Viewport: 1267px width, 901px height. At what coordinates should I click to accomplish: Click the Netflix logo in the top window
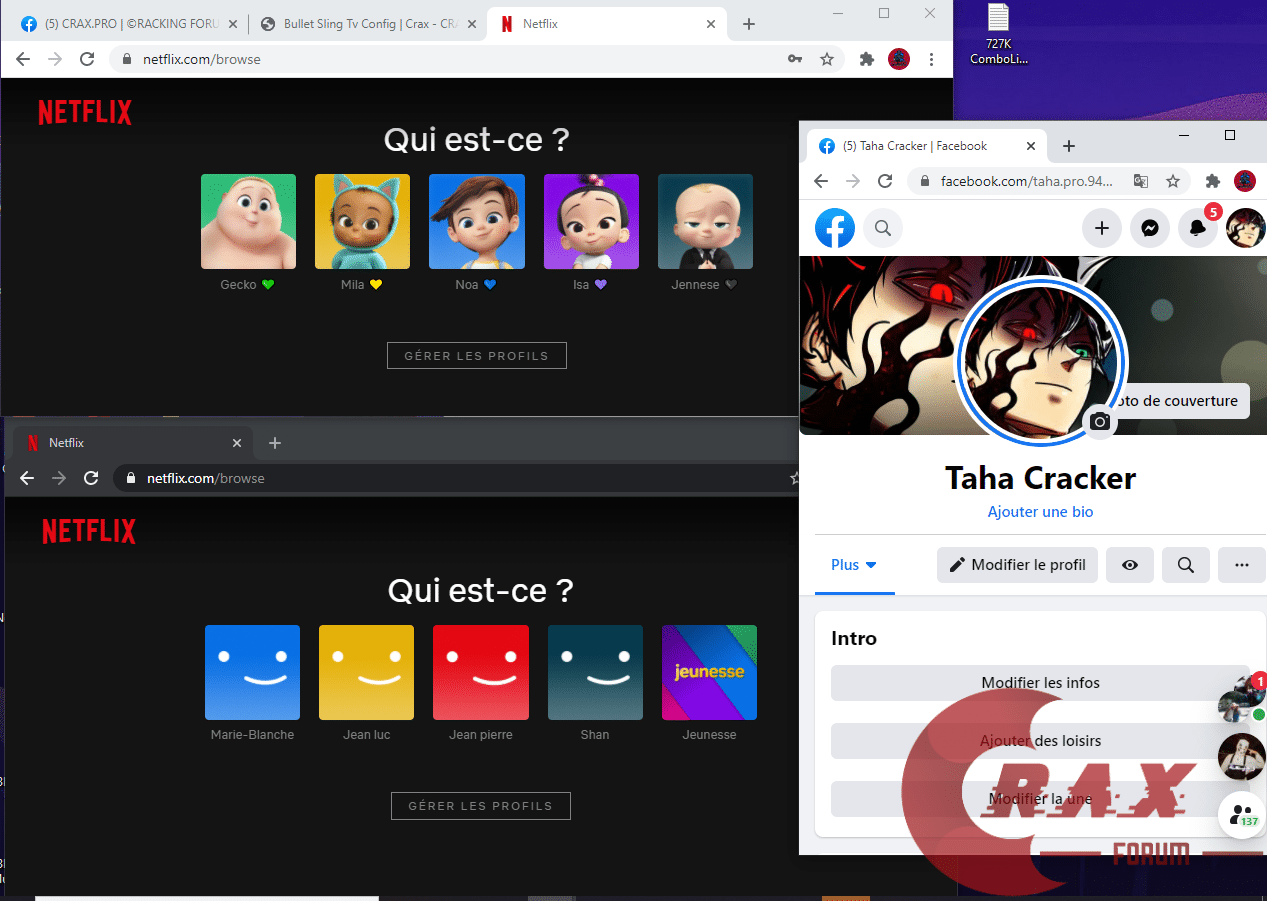pos(85,113)
